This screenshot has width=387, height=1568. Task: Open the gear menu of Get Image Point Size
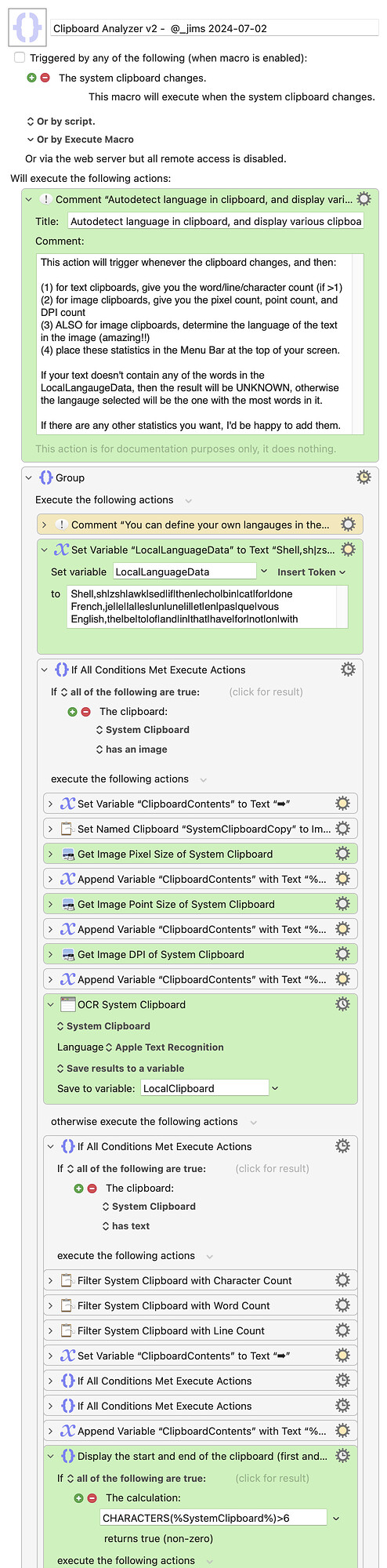pos(342,904)
